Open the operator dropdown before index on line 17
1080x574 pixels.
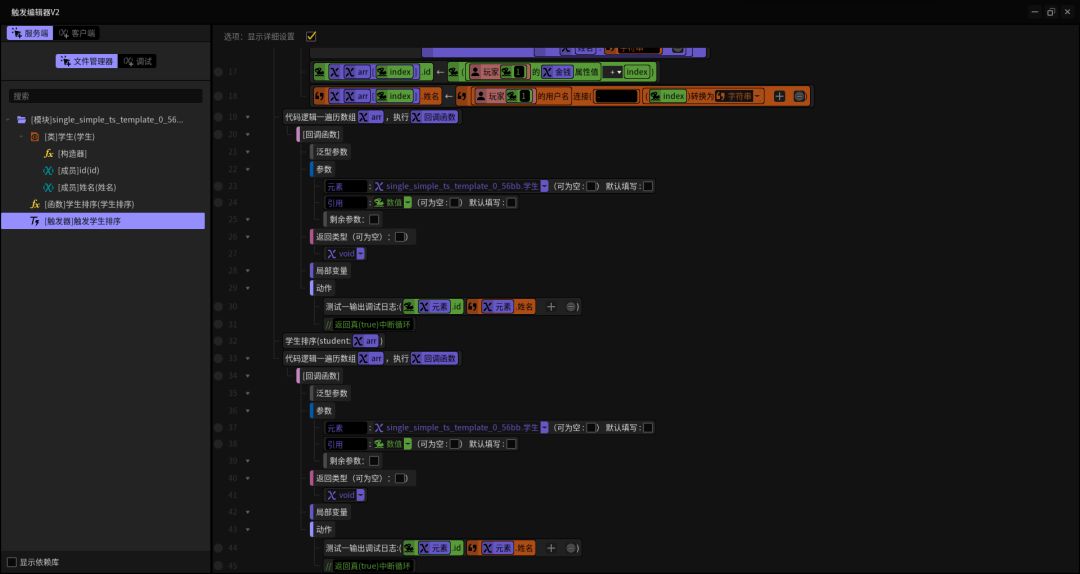pos(612,72)
